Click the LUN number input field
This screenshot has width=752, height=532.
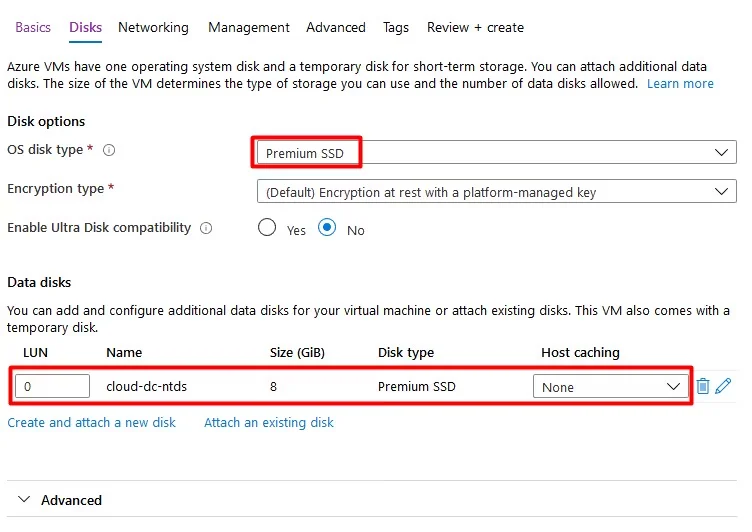[53, 386]
